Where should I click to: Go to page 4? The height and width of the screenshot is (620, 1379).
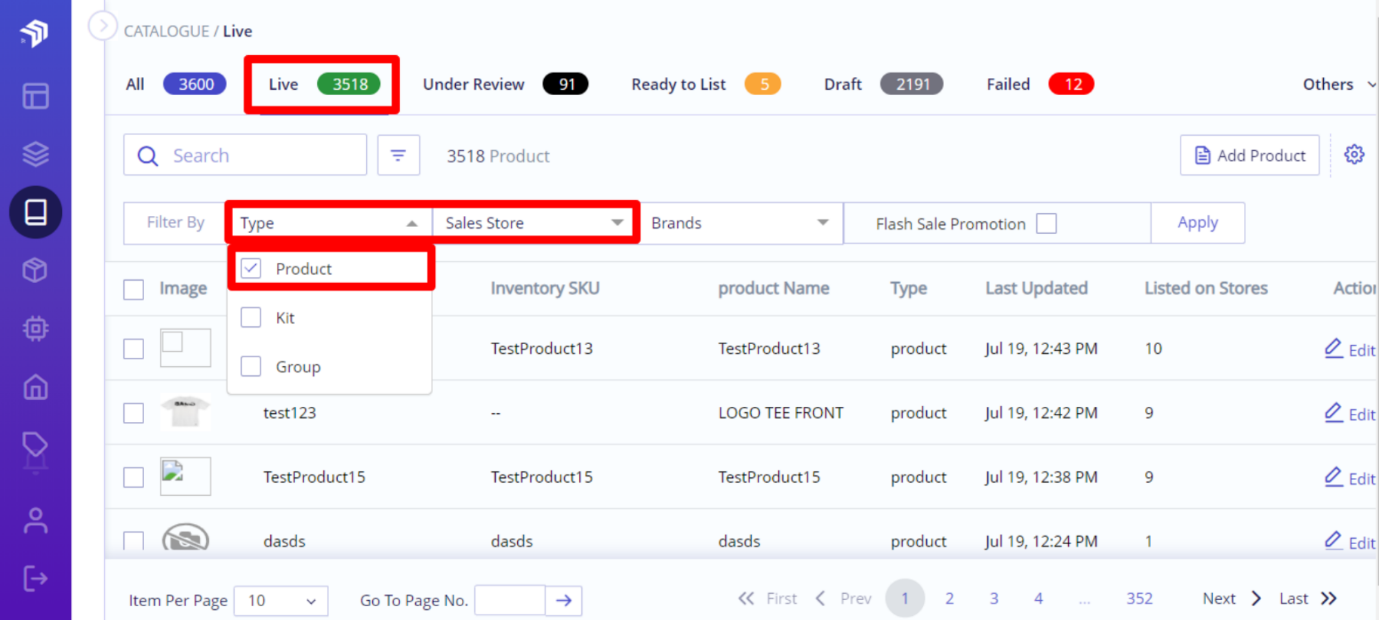click(x=1038, y=599)
